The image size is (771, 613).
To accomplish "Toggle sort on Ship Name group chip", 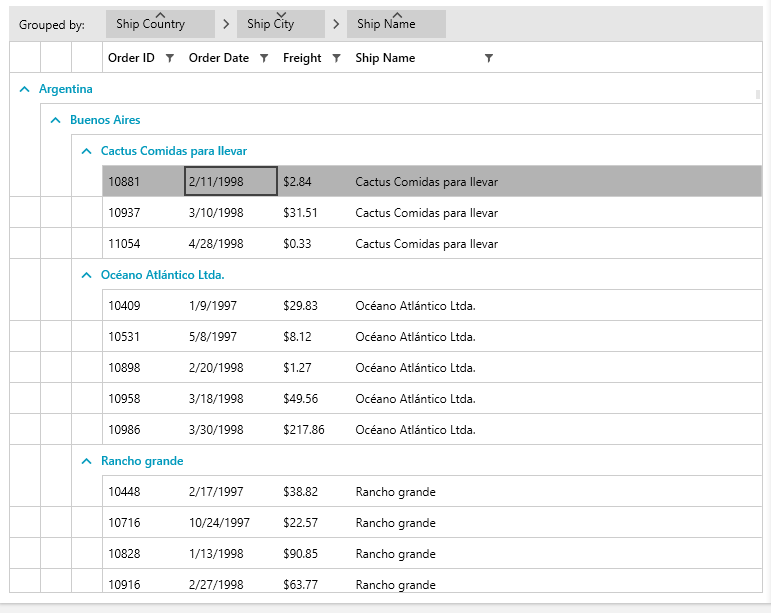I will 395,24.
